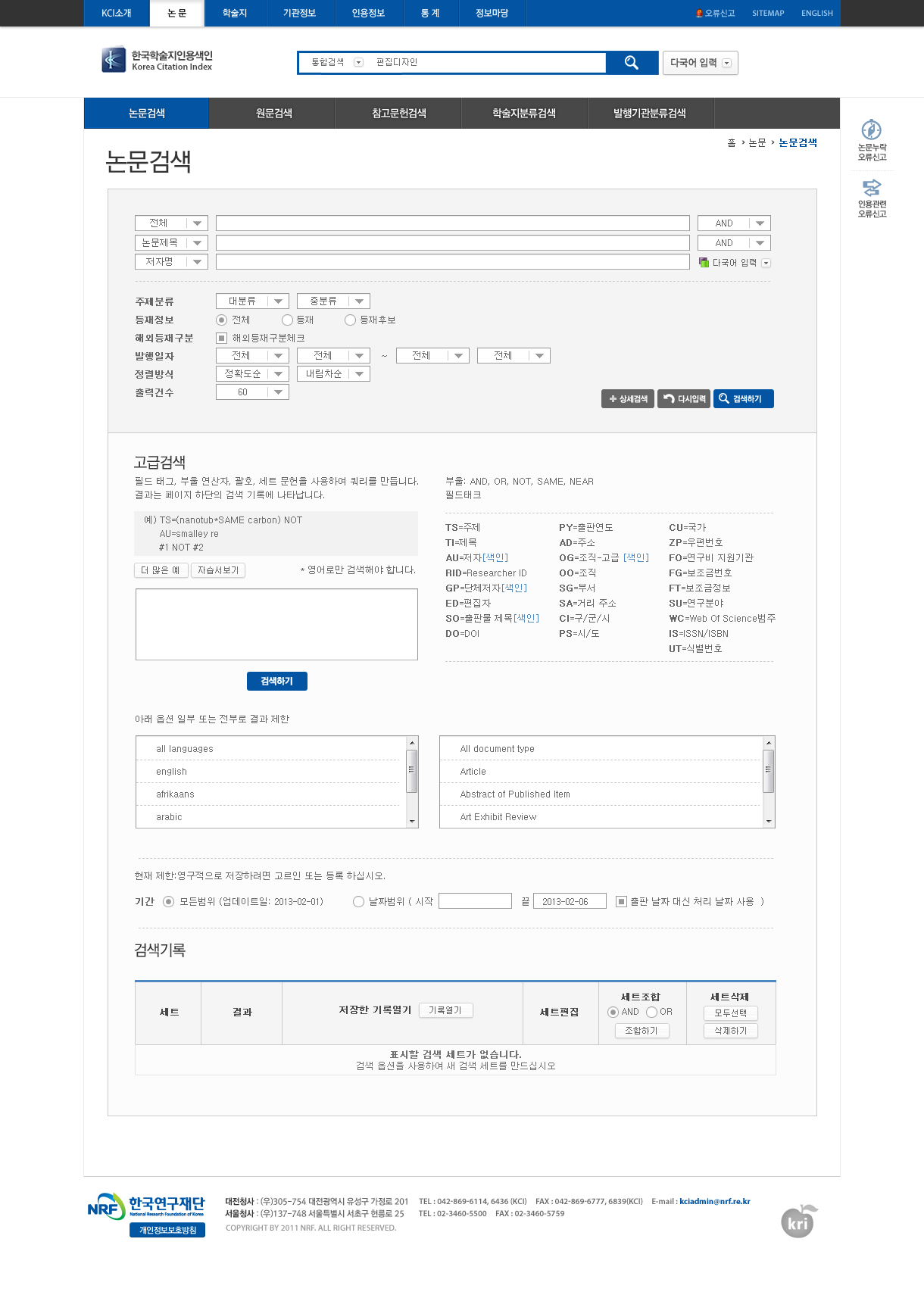
Task: Open the 논문제목 field selector dropdown
Action: pos(171,243)
